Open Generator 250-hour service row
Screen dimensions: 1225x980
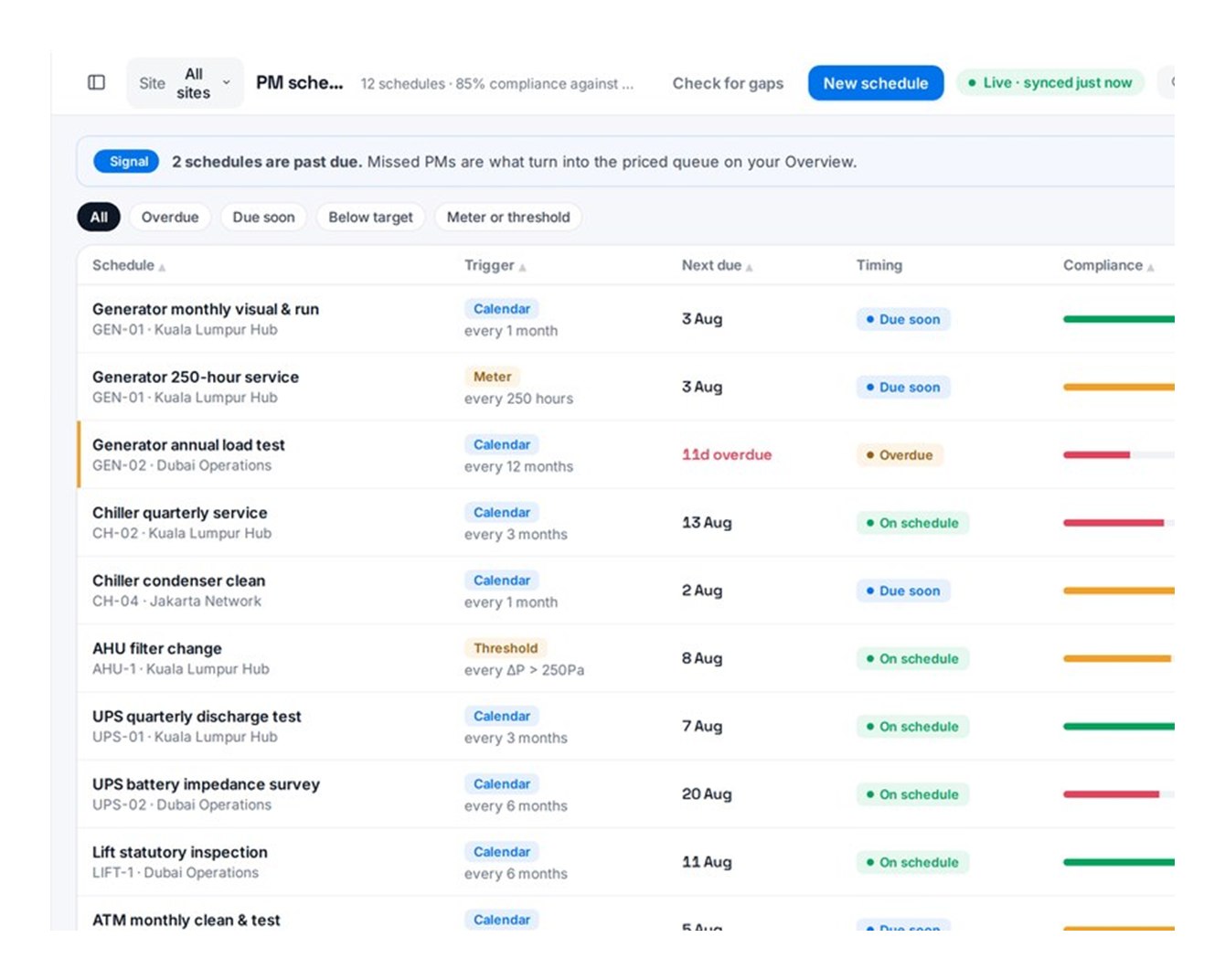click(625, 387)
